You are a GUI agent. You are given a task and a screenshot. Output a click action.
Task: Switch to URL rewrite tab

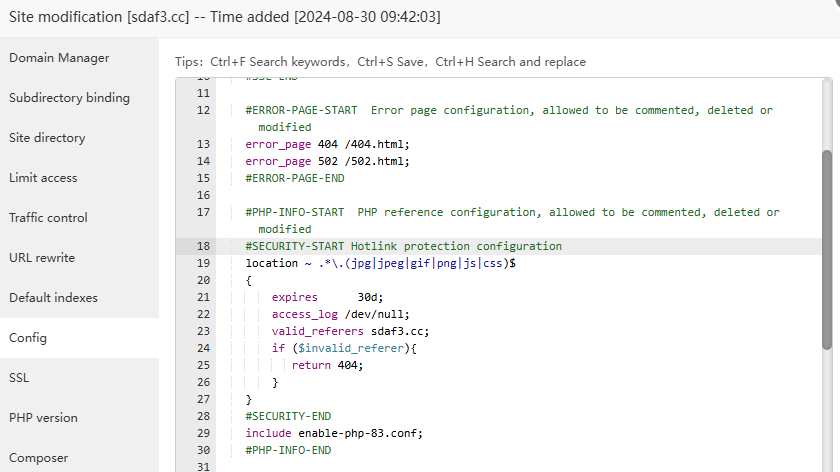[x=42, y=258]
